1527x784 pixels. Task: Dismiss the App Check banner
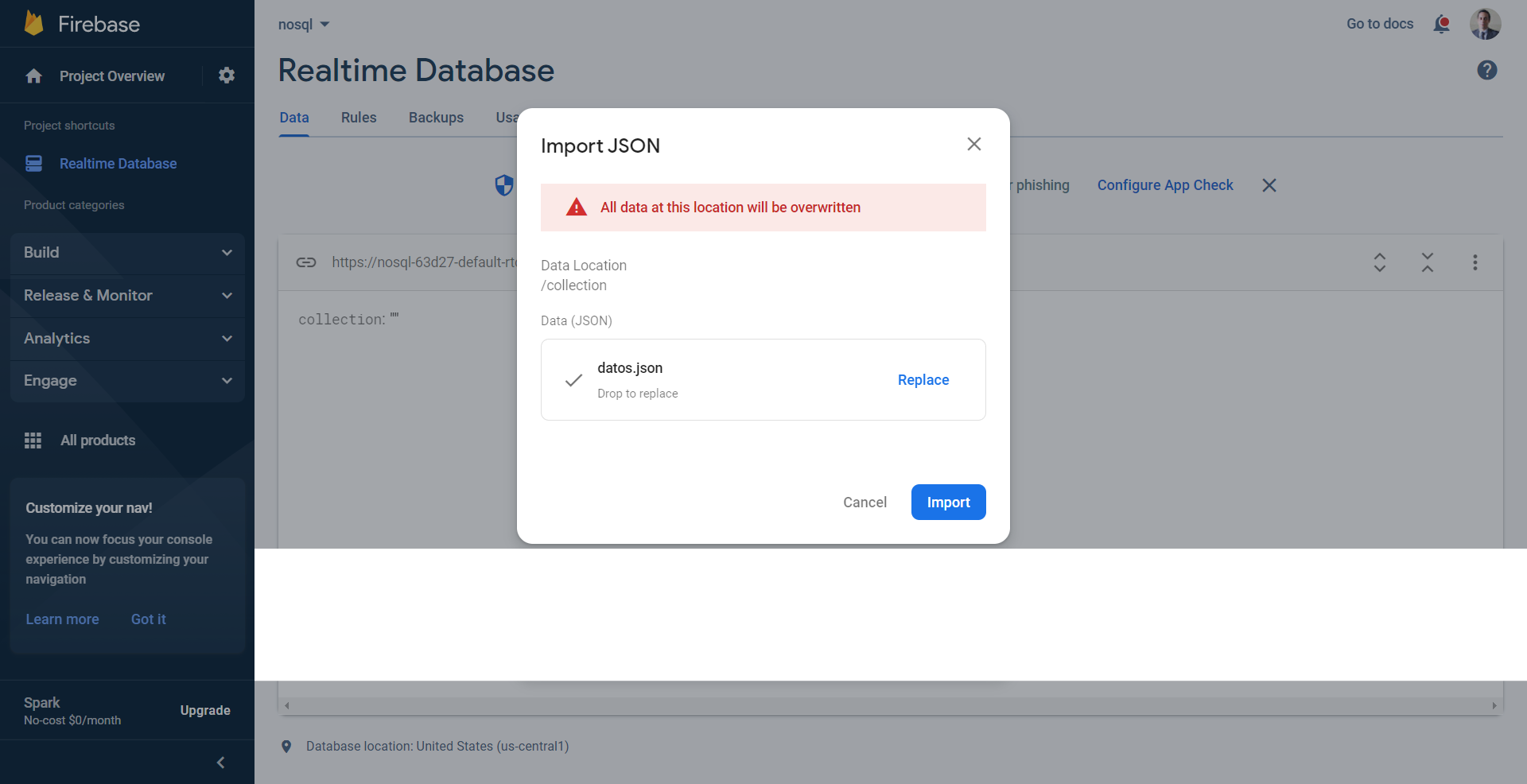tap(1269, 185)
